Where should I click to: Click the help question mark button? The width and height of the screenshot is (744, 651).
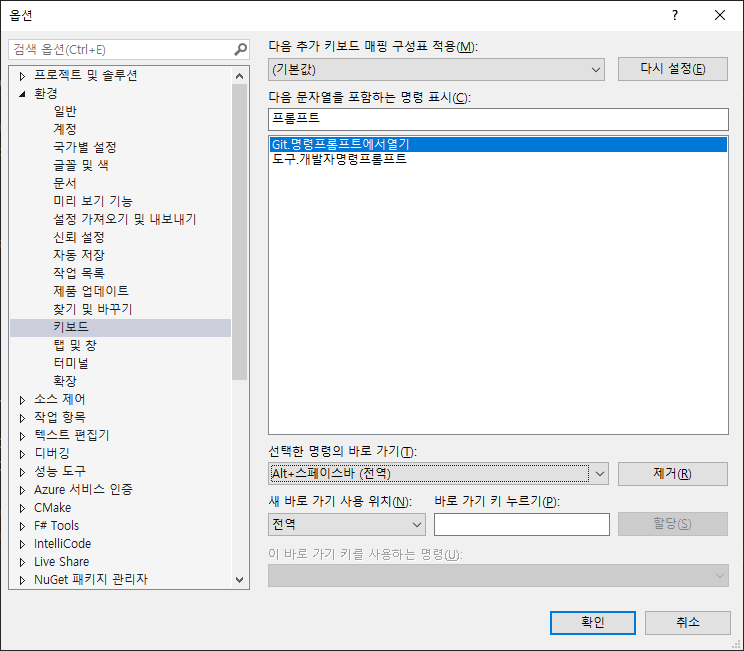(675, 15)
